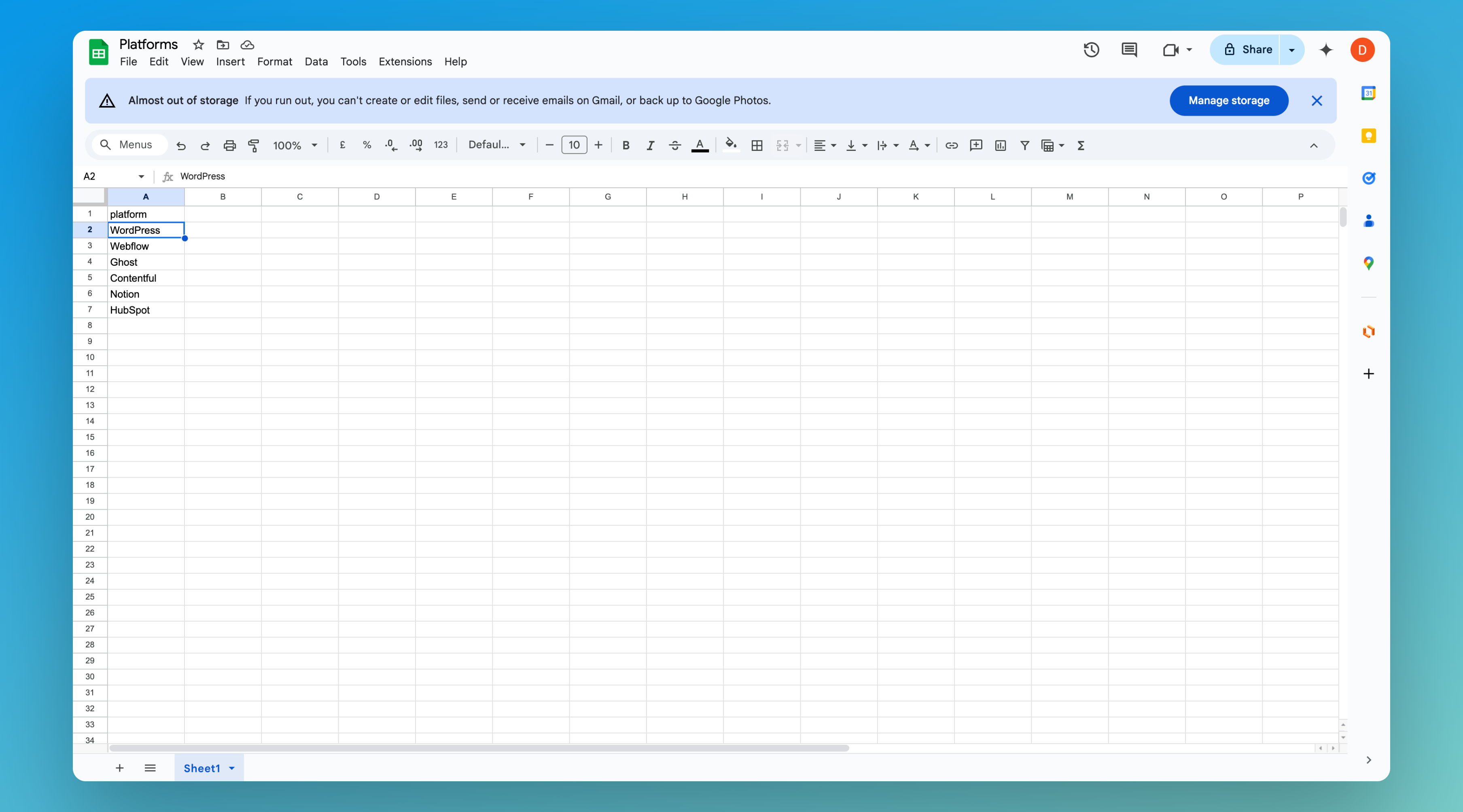This screenshot has width=1463, height=812.
Task: Open the Format menu
Action: (274, 61)
